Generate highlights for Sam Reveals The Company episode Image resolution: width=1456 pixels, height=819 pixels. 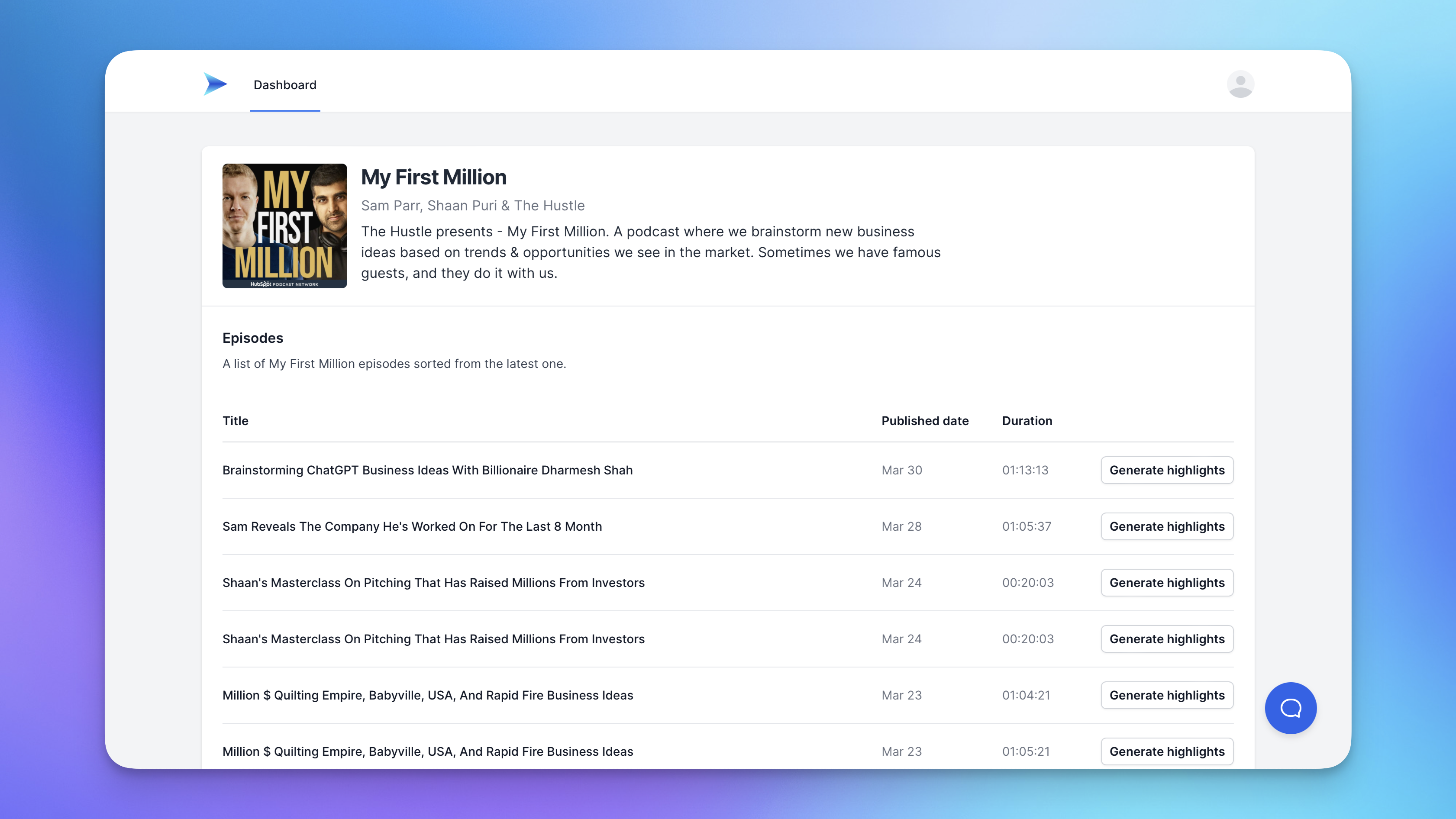[x=1167, y=526]
